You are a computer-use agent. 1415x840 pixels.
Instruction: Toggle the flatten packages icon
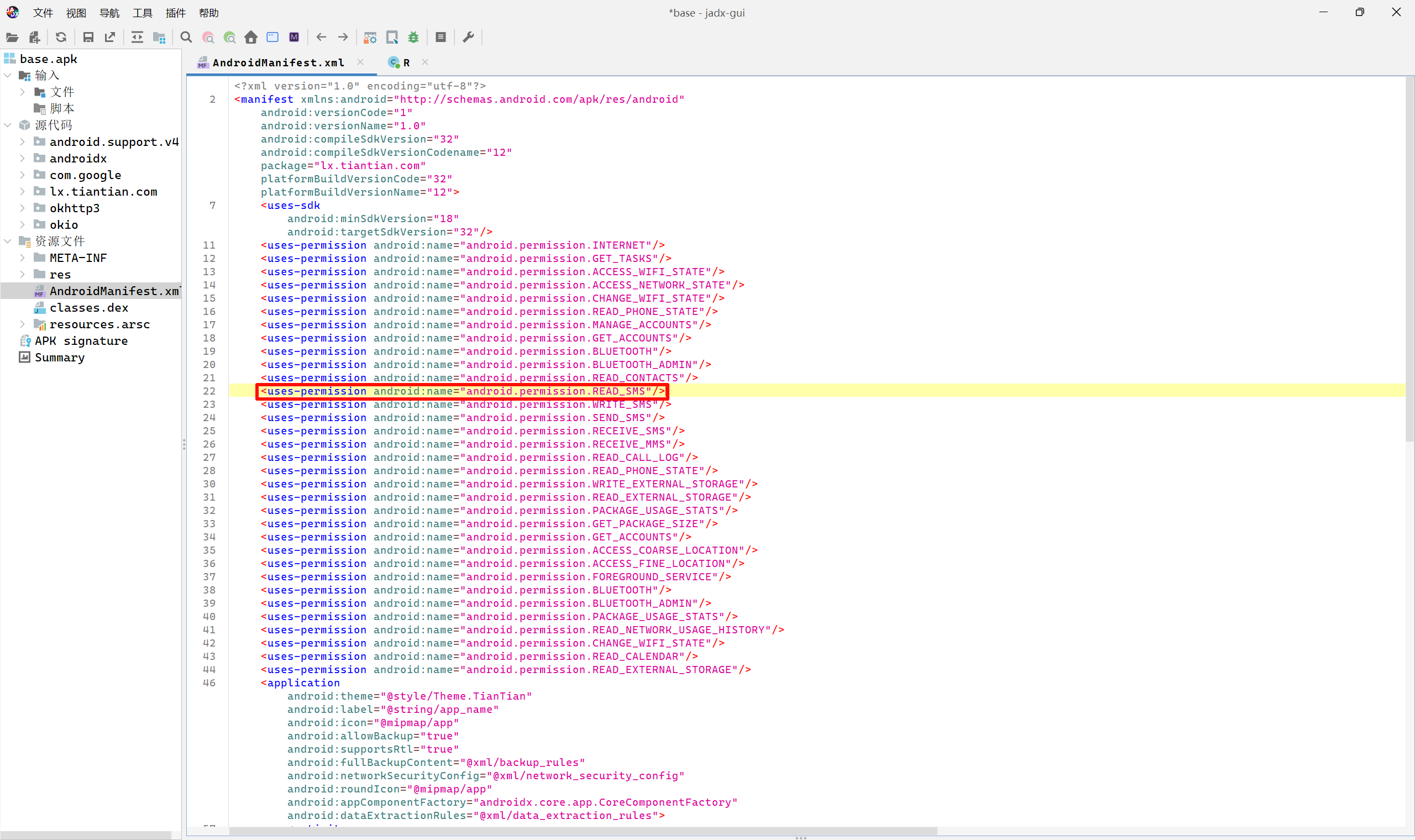(159, 38)
